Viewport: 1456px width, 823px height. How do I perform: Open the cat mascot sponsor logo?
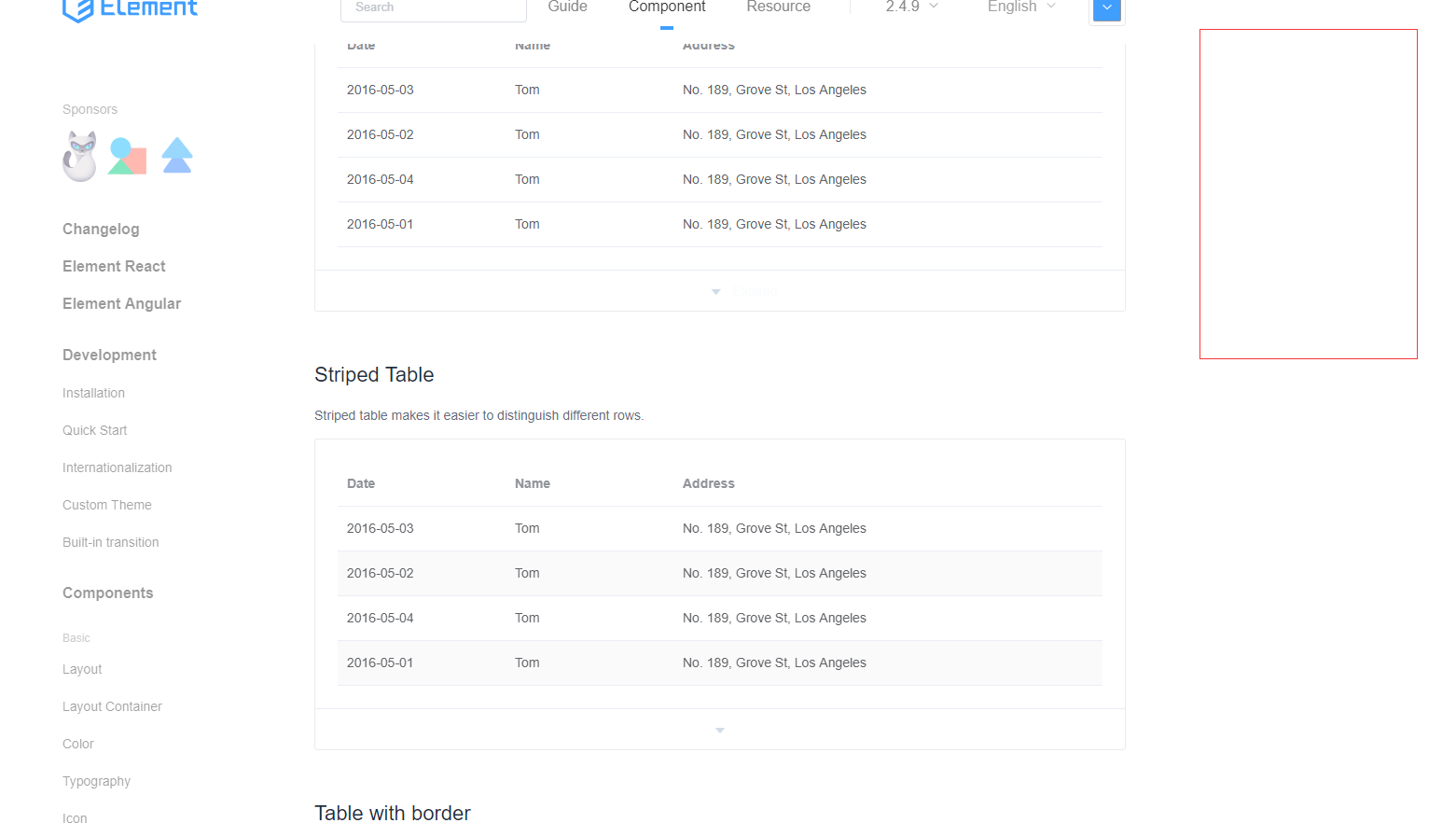tap(80, 156)
